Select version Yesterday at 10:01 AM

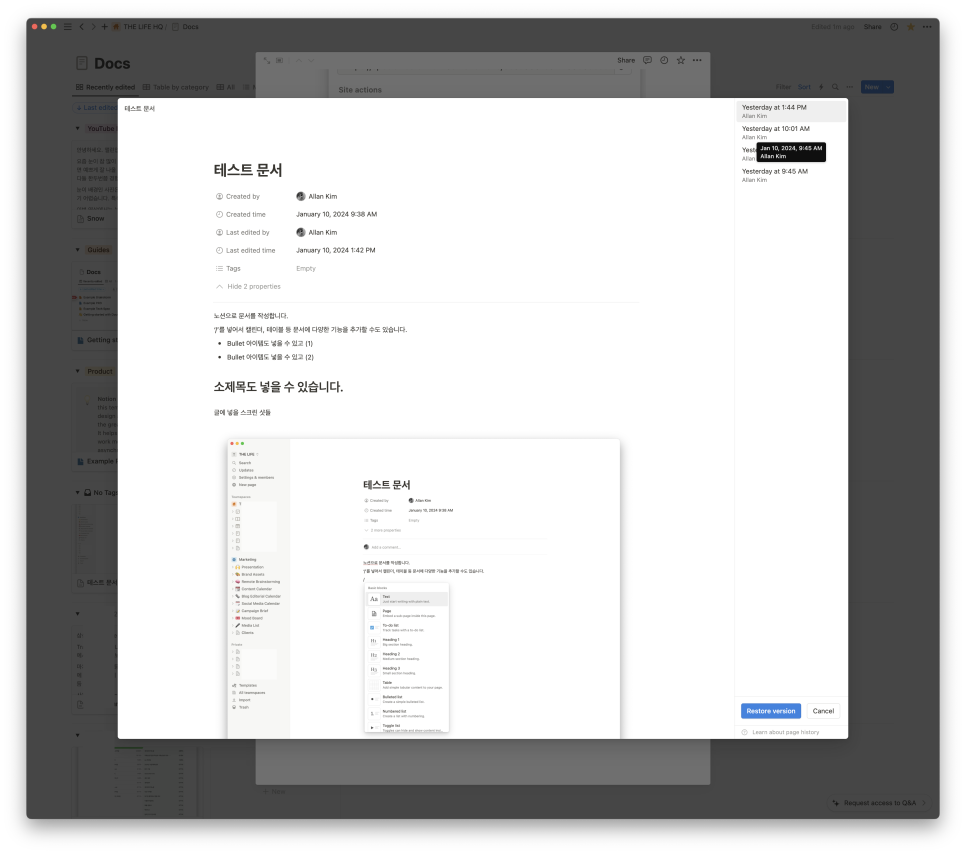[x=792, y=132]
